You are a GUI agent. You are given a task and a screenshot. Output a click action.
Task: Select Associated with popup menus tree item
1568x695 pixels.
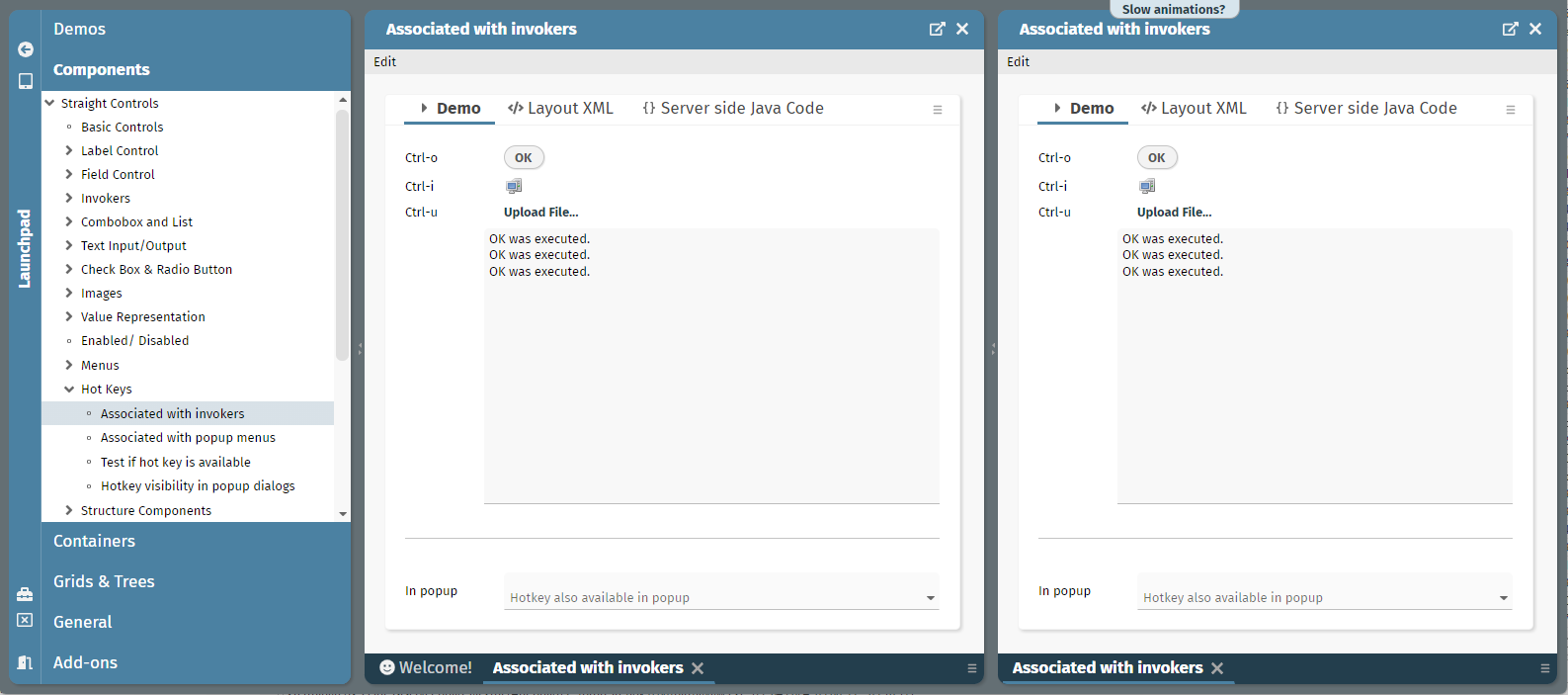click(188, 438)
